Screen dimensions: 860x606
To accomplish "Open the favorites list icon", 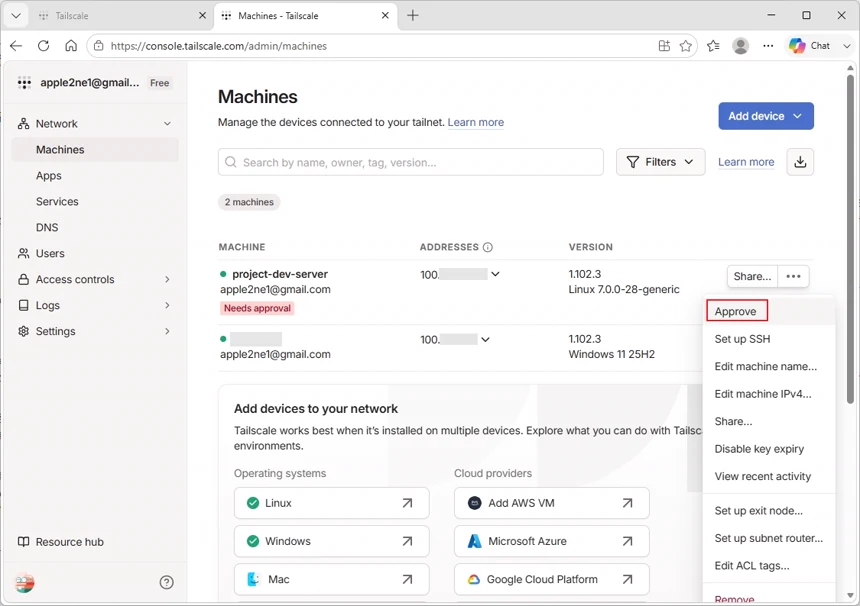I will 713,46.
